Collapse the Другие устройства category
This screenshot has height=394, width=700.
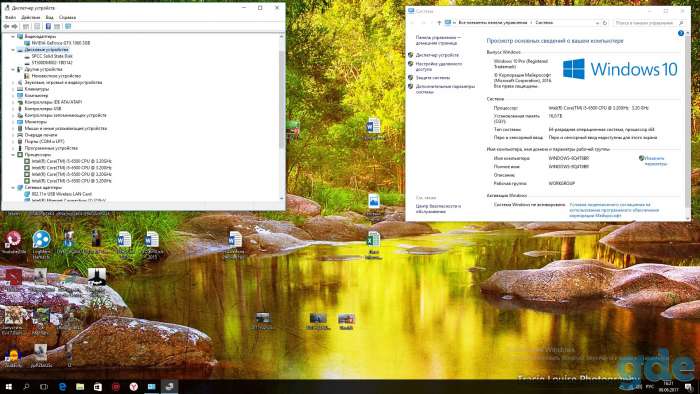click(x=13, y=69)
